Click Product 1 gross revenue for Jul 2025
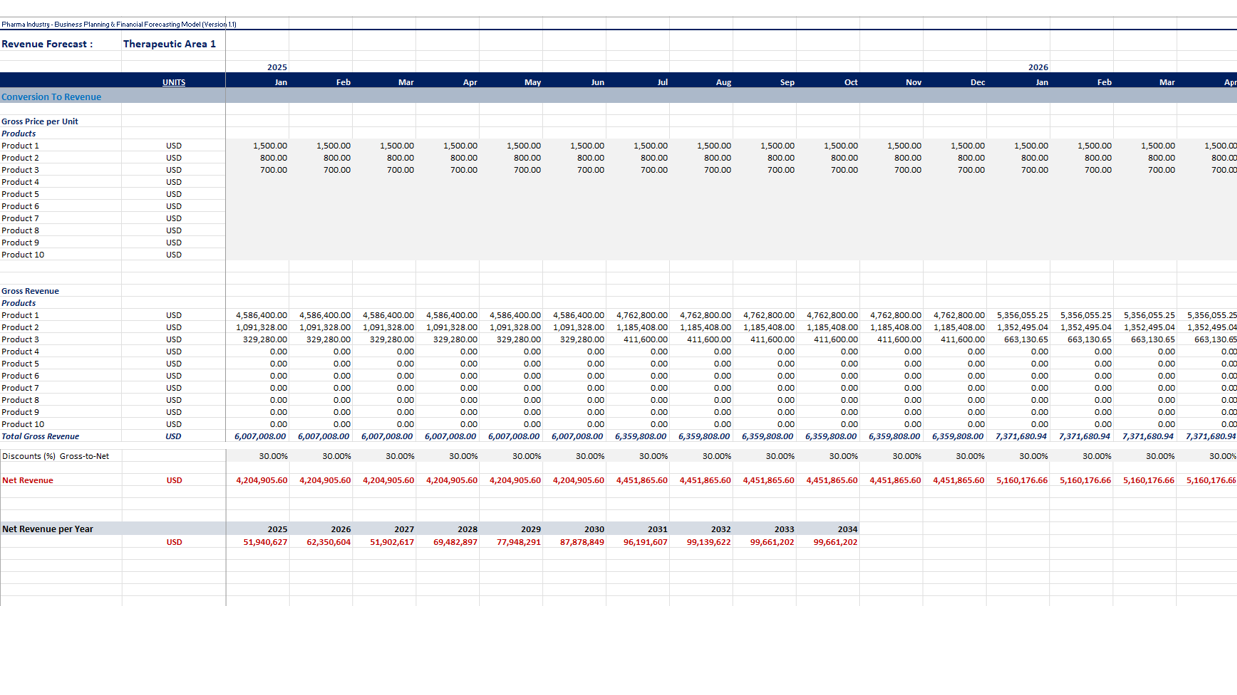 point(642,315)
